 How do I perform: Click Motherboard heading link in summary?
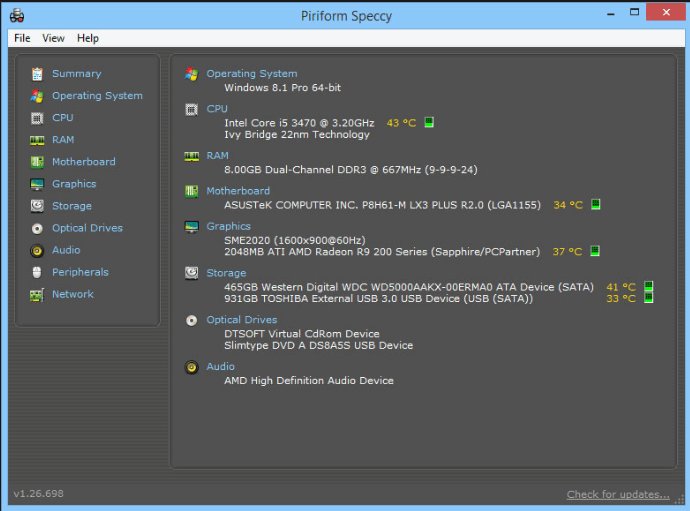tap(238, 191)
